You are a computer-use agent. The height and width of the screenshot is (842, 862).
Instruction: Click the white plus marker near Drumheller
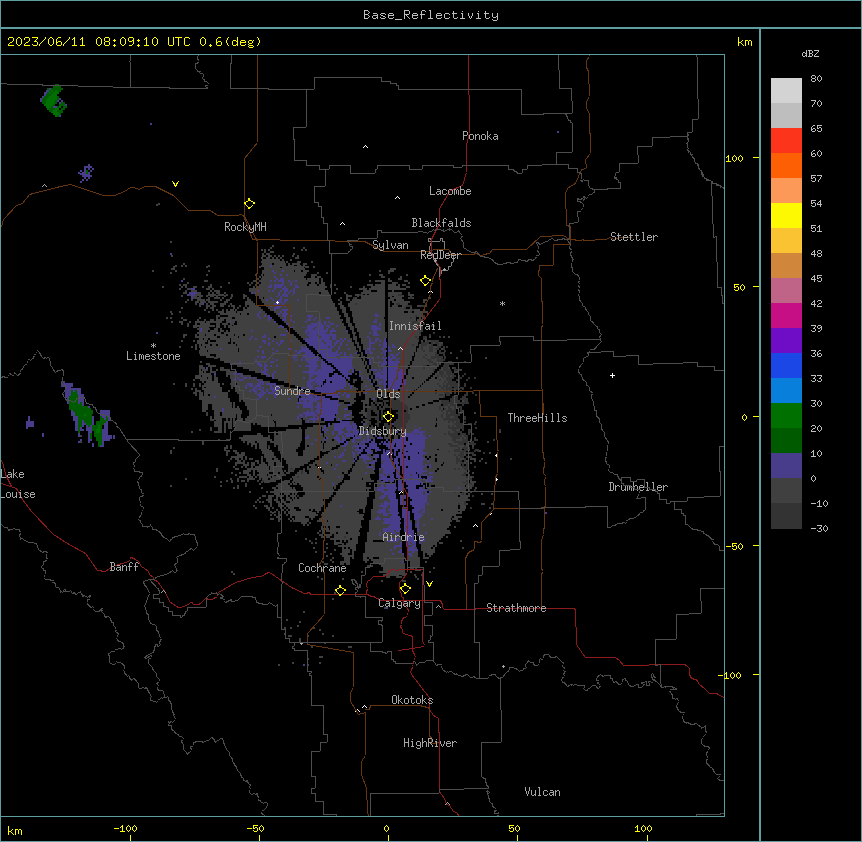pos(612,375)
